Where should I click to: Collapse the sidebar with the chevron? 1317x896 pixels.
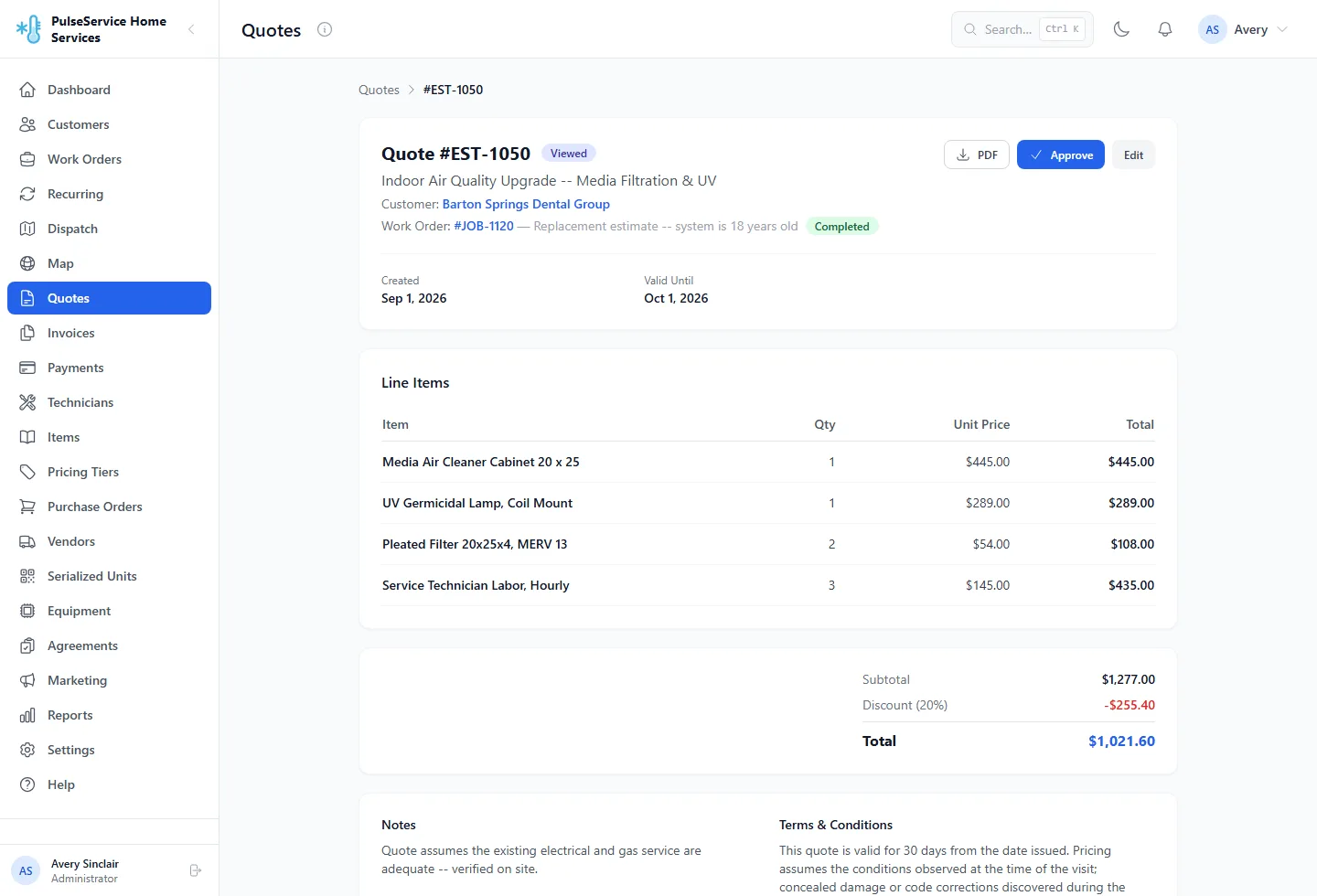pyautogui.click(x=191, y=29)
